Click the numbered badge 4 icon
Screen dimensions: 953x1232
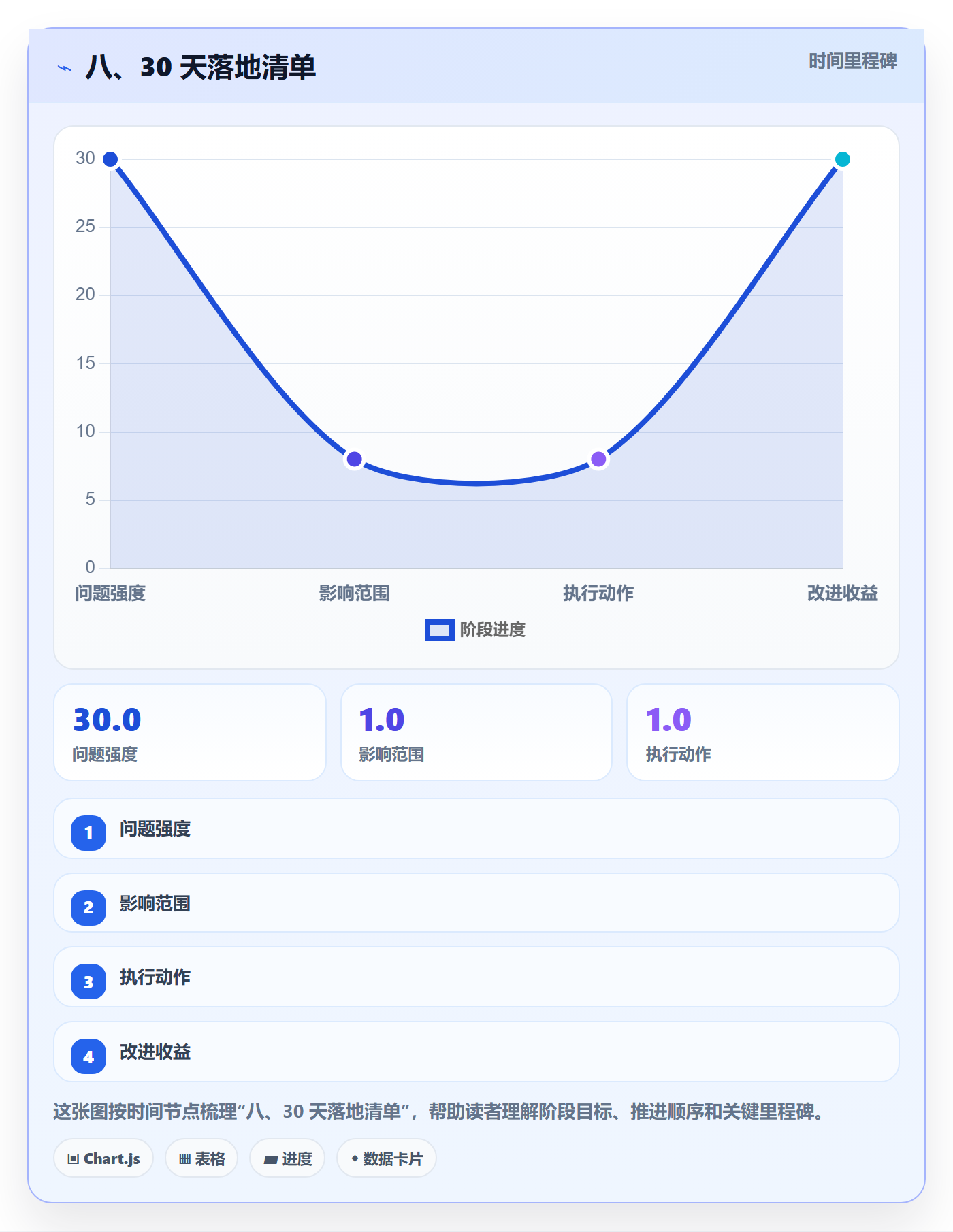click(88, 1056)
